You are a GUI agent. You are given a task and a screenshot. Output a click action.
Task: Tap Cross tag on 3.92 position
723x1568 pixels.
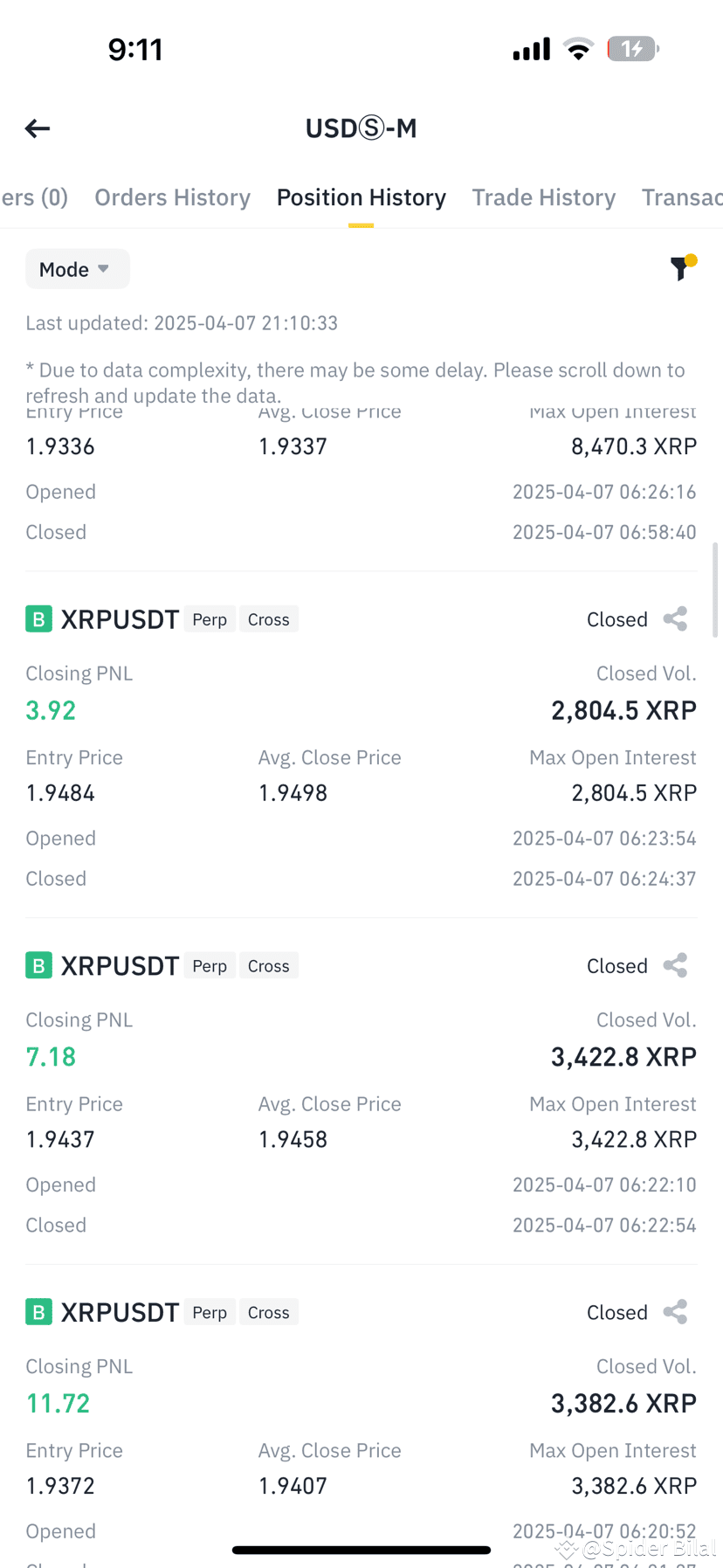tap(268, 619)
